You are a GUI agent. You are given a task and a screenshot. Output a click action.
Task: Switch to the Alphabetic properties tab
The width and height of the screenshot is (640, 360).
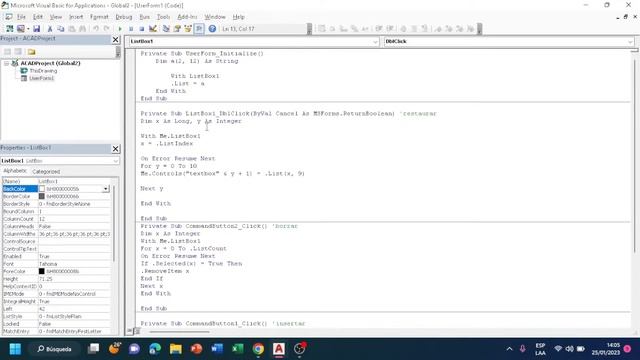tap(15, 171)
